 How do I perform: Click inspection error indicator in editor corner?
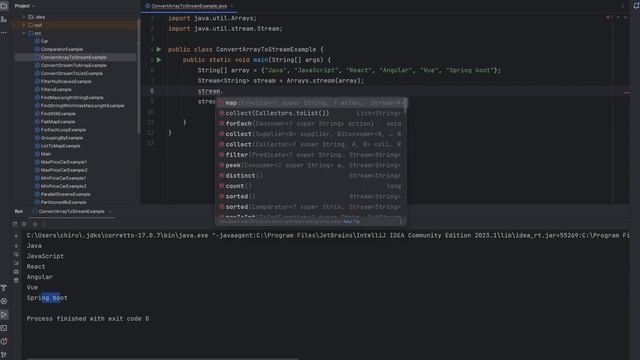point(609,18)
